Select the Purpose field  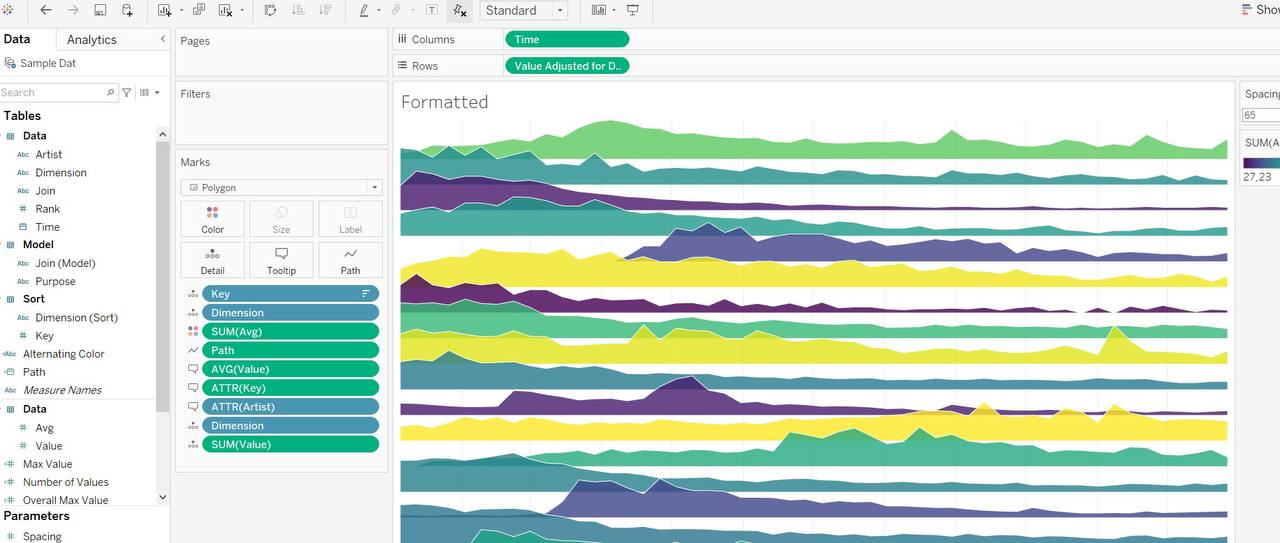[55, 281]
